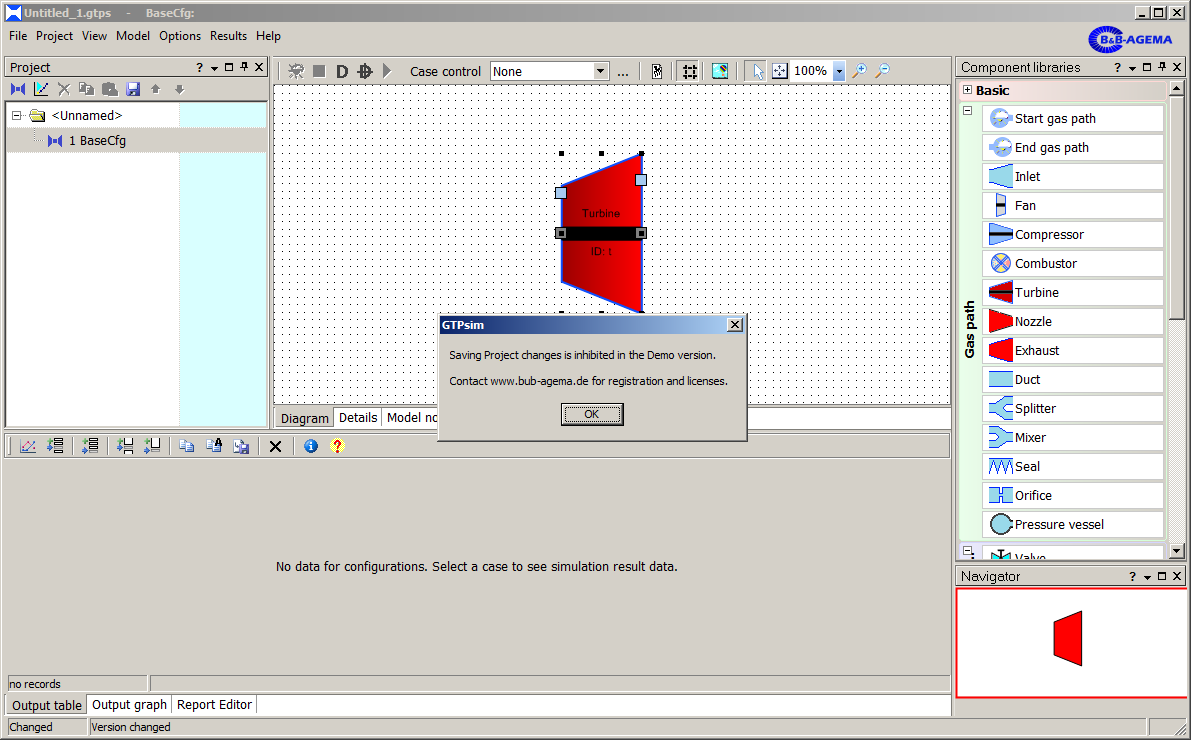
Task: Click the zoom out magnifier icon
Action: coord(883,71)
